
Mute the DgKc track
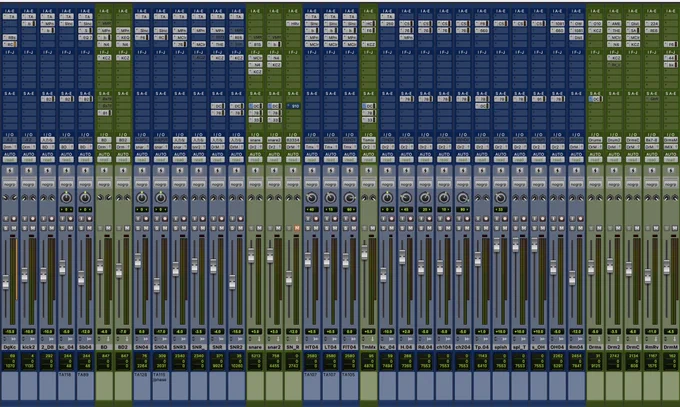[13, 228]
